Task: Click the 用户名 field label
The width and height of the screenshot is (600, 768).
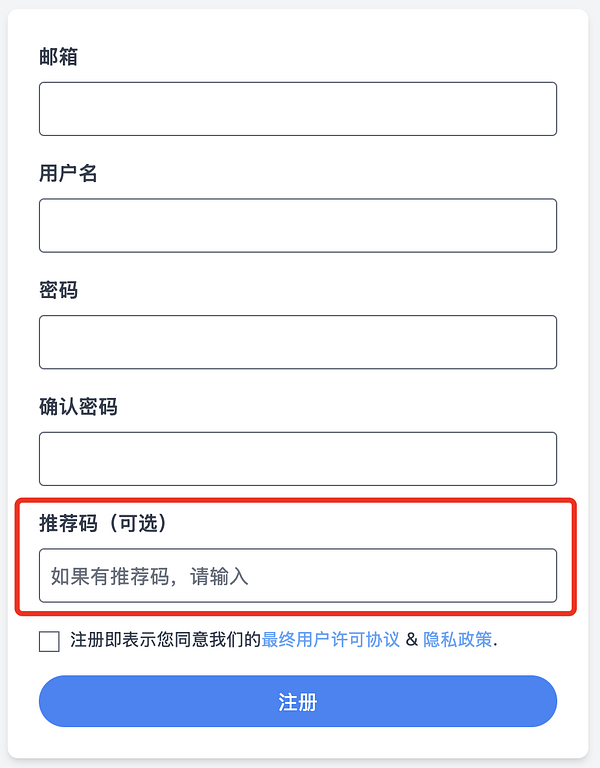Action: 68,174
